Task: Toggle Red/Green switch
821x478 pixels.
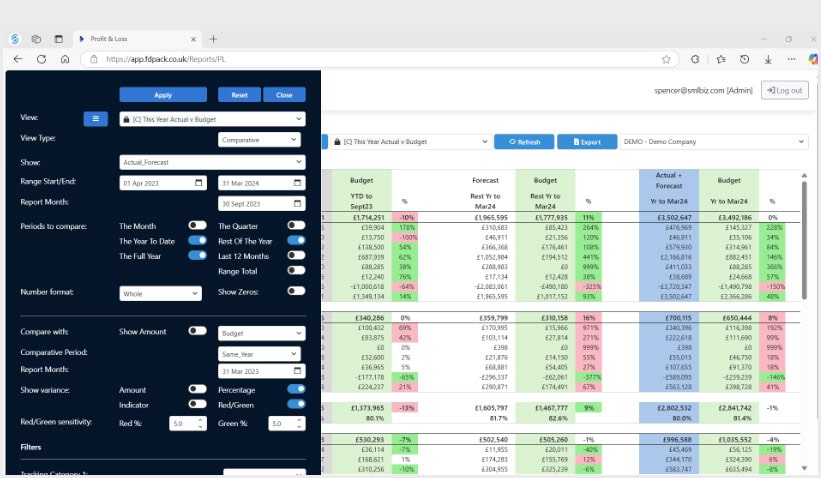Action: point(296,404)
